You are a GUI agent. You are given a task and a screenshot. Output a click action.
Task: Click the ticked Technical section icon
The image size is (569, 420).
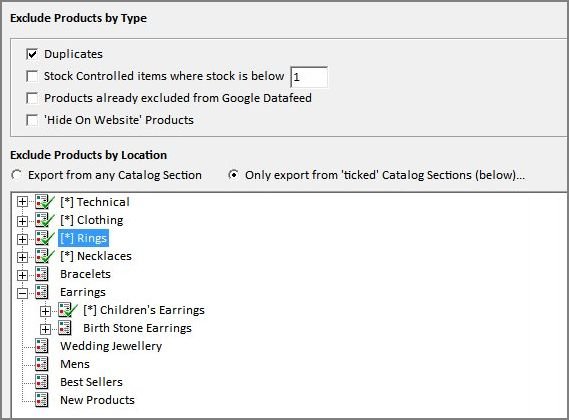[x=45, y=202]
